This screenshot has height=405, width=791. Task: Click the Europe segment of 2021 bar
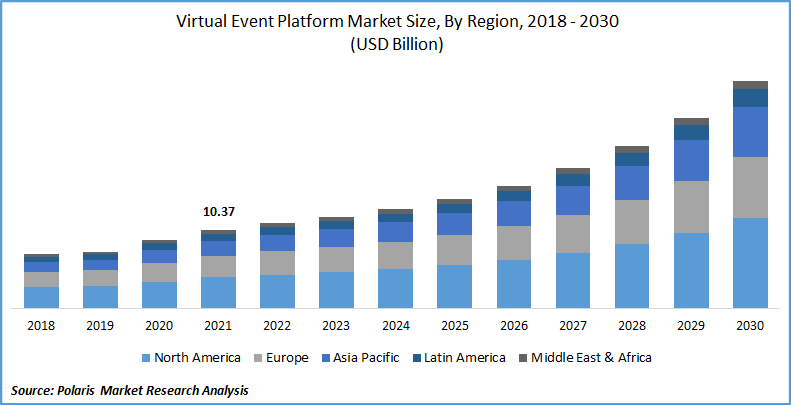coord(218,266)
